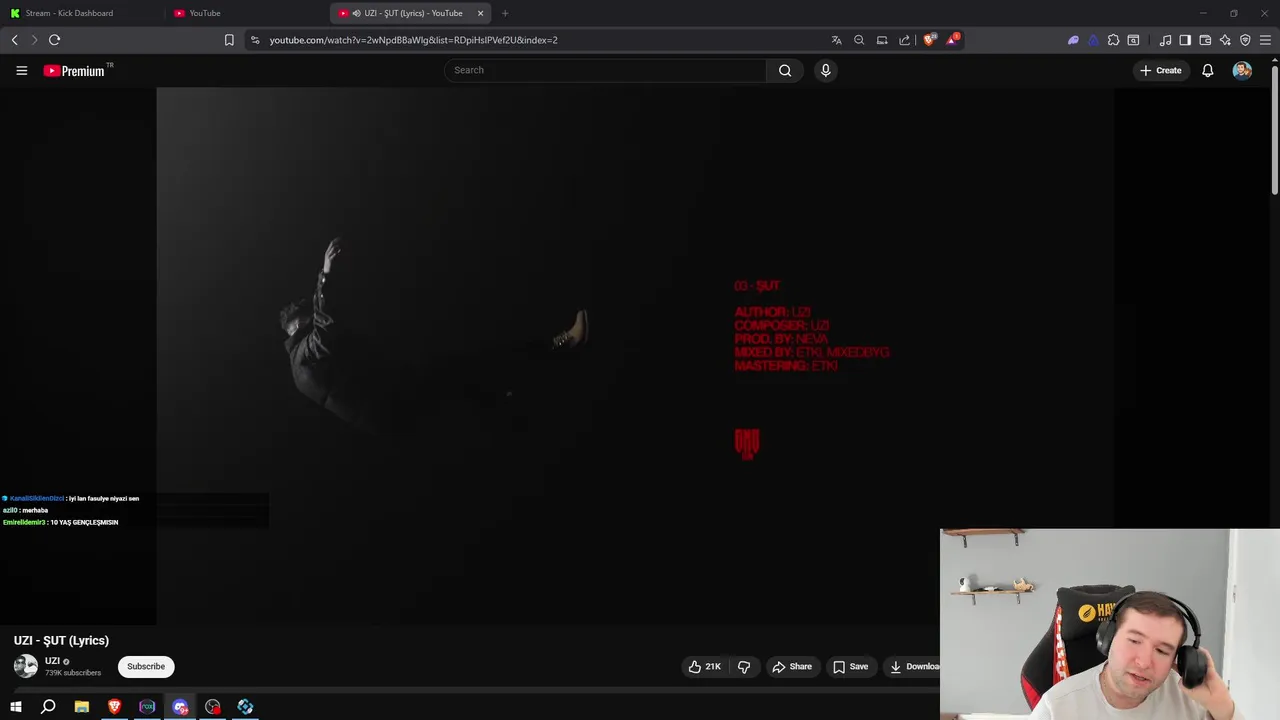Share this page via share icon
The width and height of the screenshot is (1280, 720).
pos(905,40)
